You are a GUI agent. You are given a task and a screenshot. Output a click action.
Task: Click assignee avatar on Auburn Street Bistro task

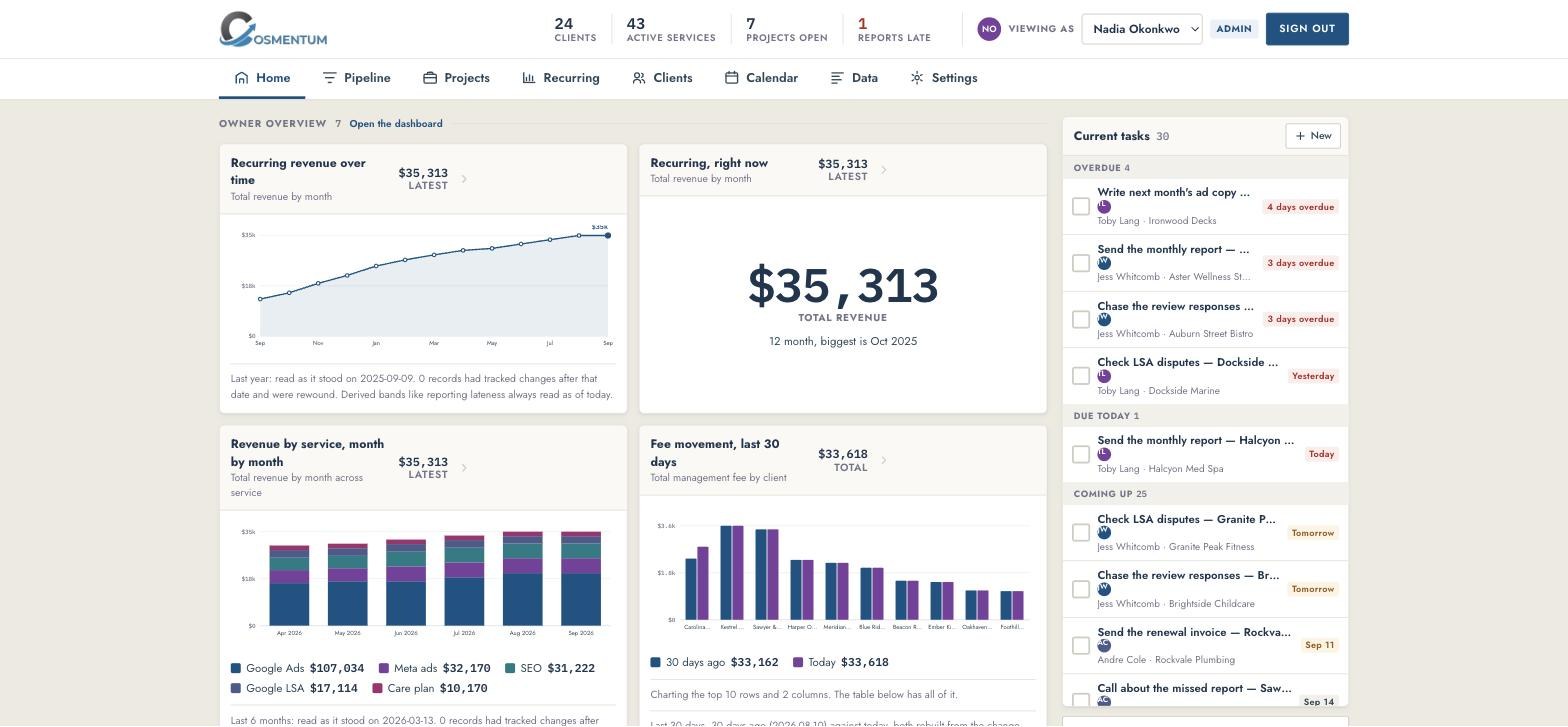(x=1104, y=320)
